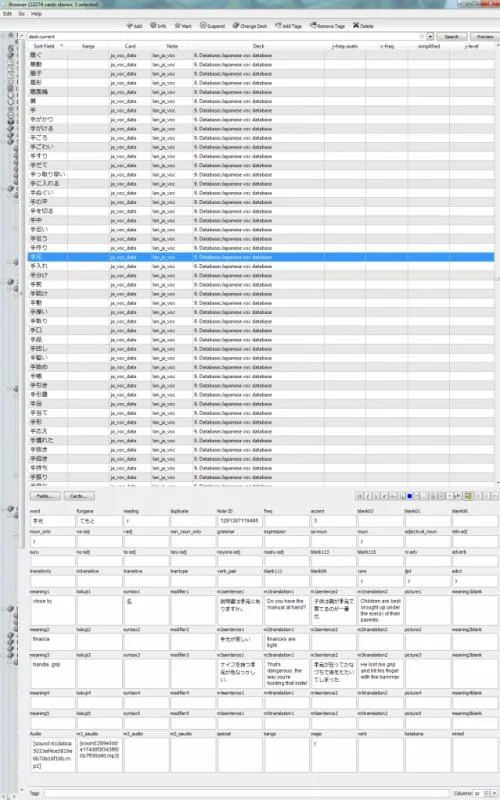Select the row 手応え

pos(261,431)
